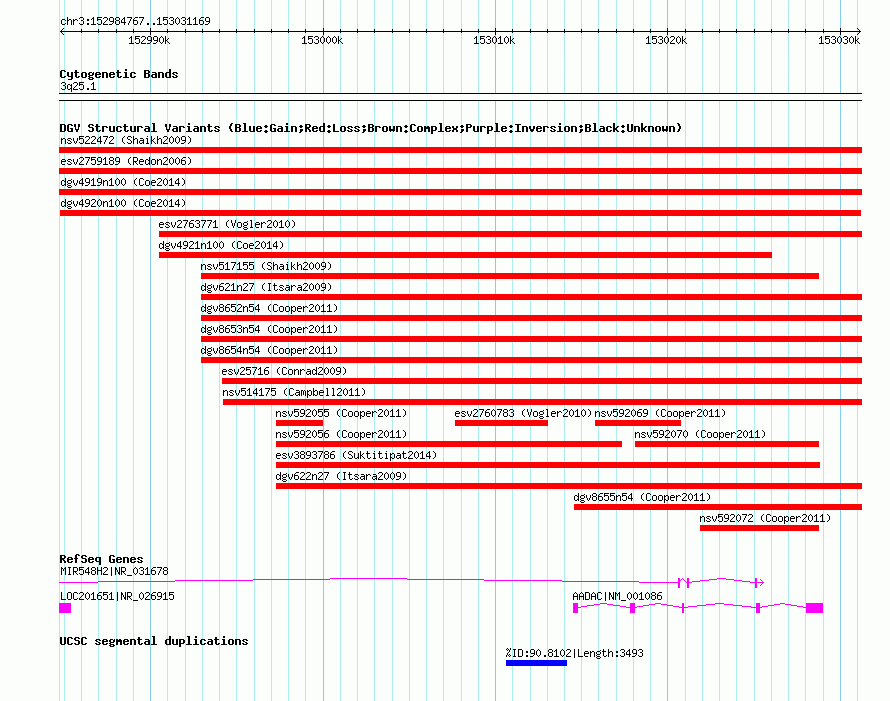Click the red loss bar under dgv8655n54

coord(718,507)
